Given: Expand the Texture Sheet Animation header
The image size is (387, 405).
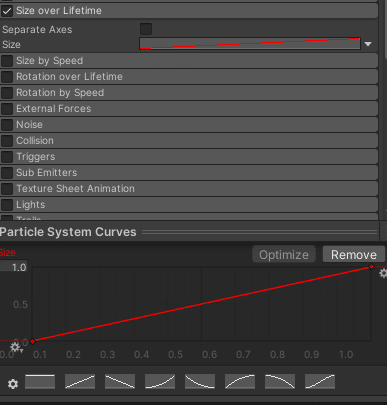Looking at the screenshot, I should tap(189, 189).
